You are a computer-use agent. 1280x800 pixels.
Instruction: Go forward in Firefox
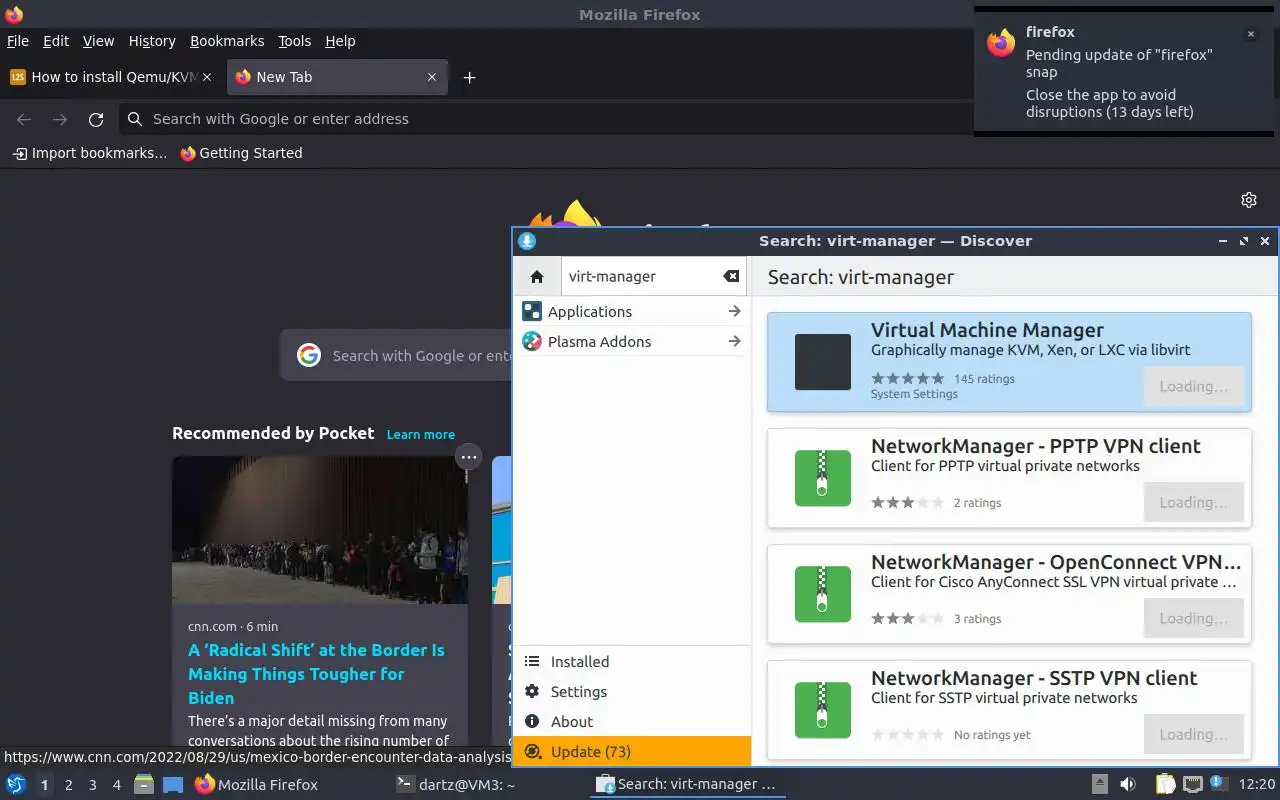tap(60, 119)
